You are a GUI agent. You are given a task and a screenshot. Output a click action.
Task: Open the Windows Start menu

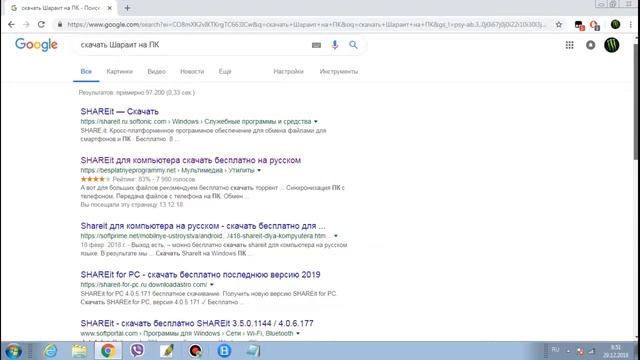pyautogui.click(x=13, y=351)
